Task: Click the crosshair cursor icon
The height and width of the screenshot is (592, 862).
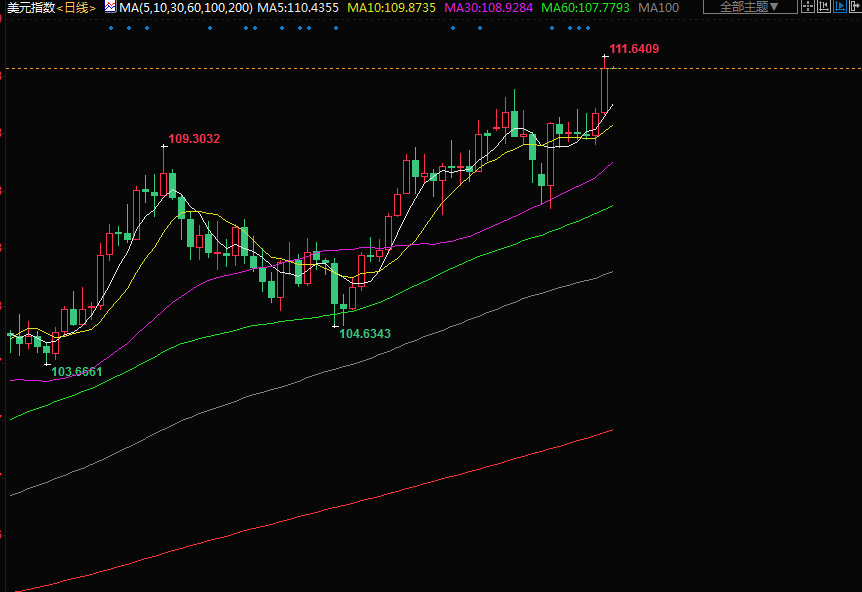Action: click(x=808, y=6)
